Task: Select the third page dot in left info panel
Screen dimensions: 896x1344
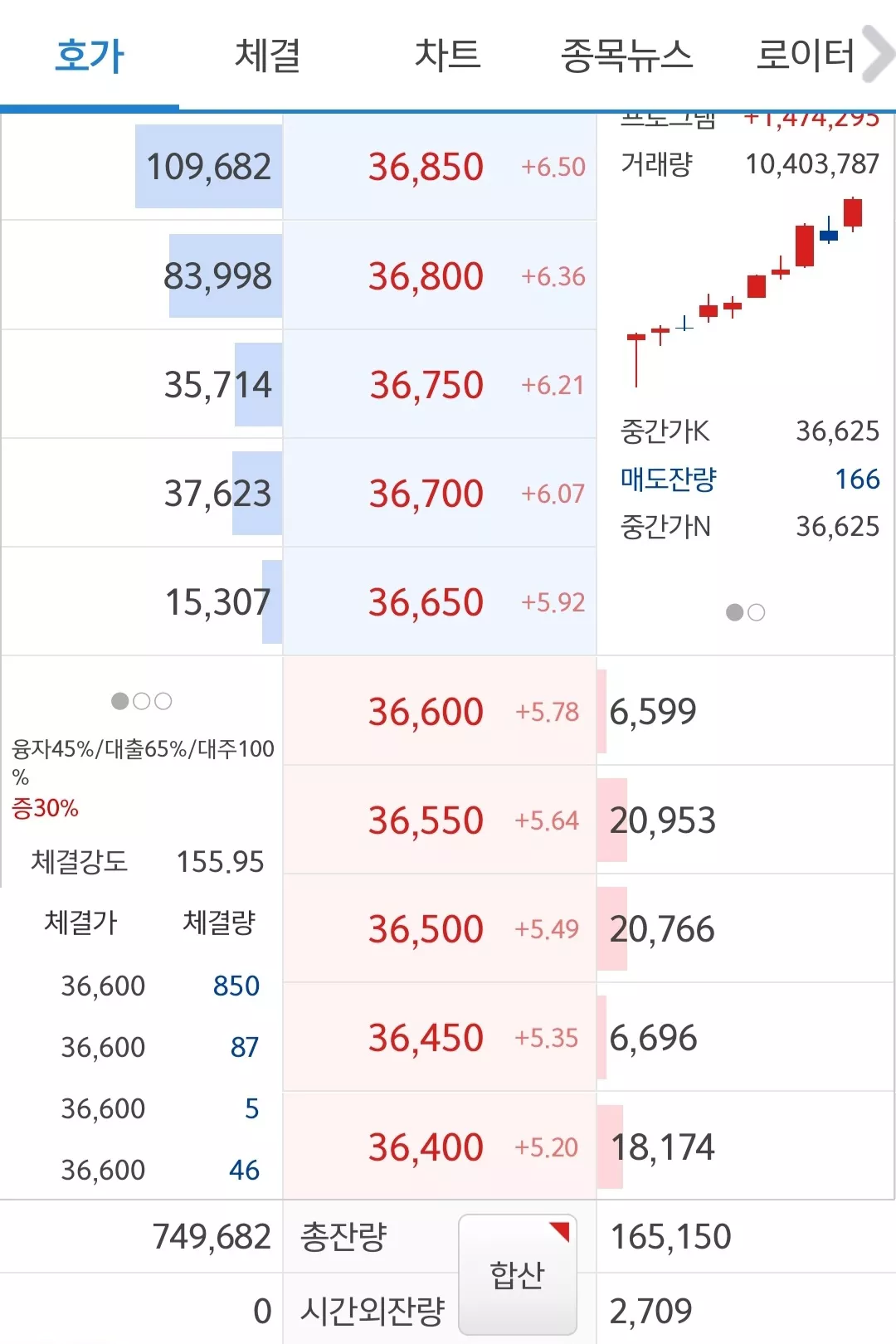Action: [x=163, y=701]
